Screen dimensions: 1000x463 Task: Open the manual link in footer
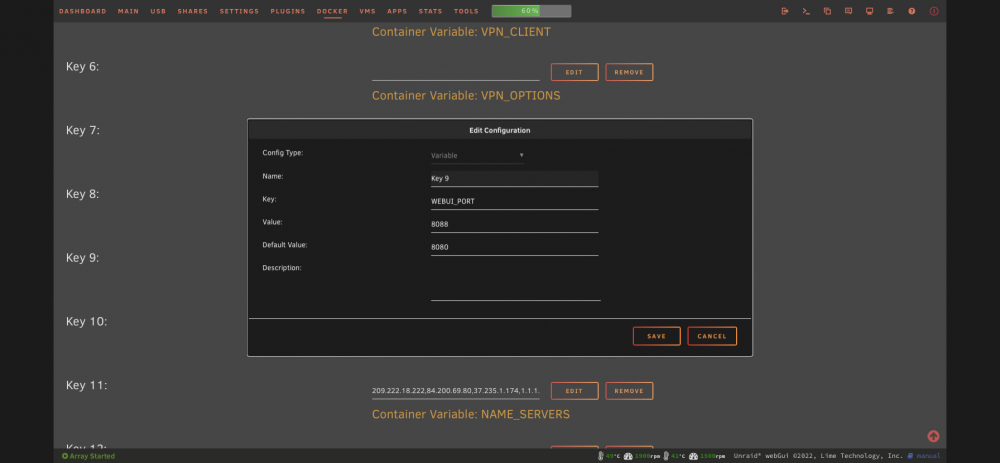(929, 456)
